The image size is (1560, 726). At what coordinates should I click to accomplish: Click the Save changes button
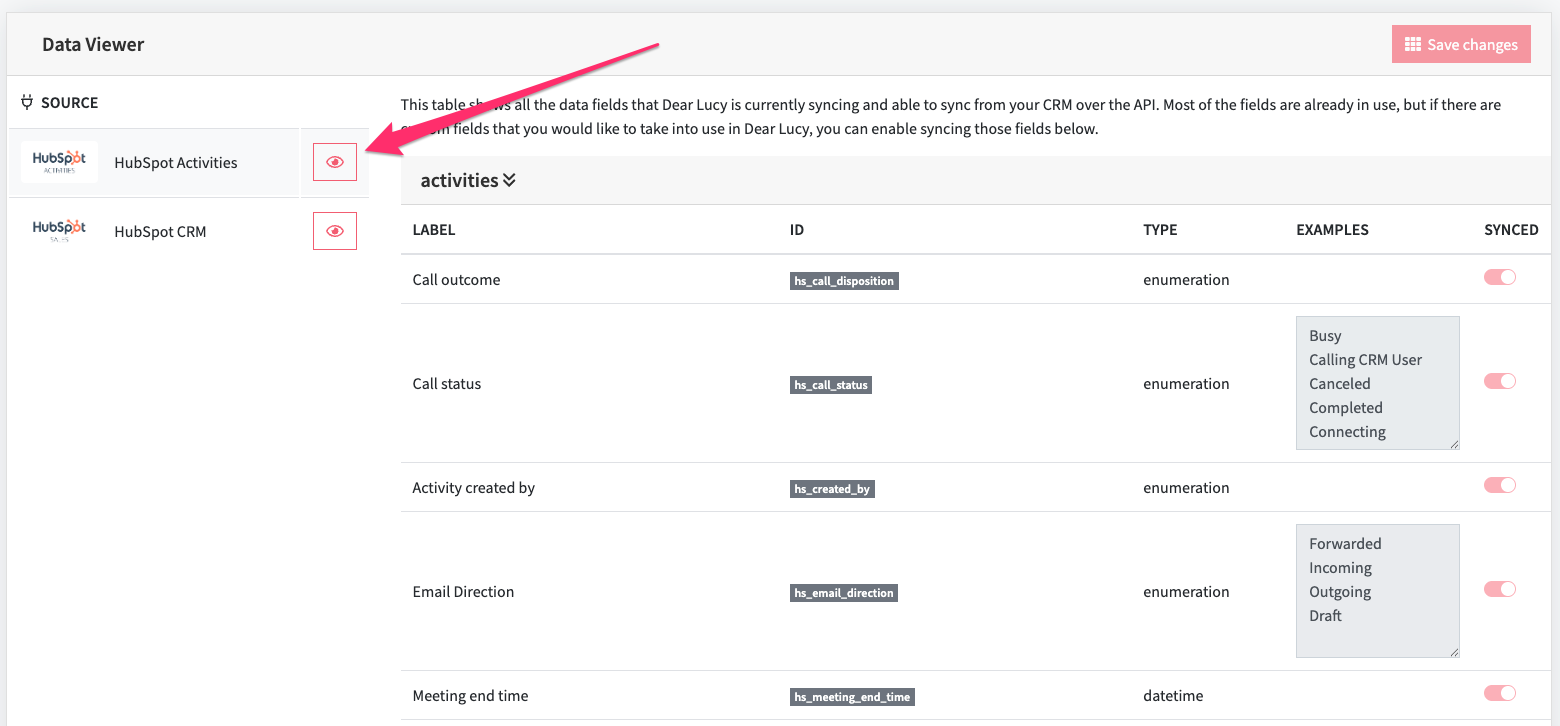1461,44
